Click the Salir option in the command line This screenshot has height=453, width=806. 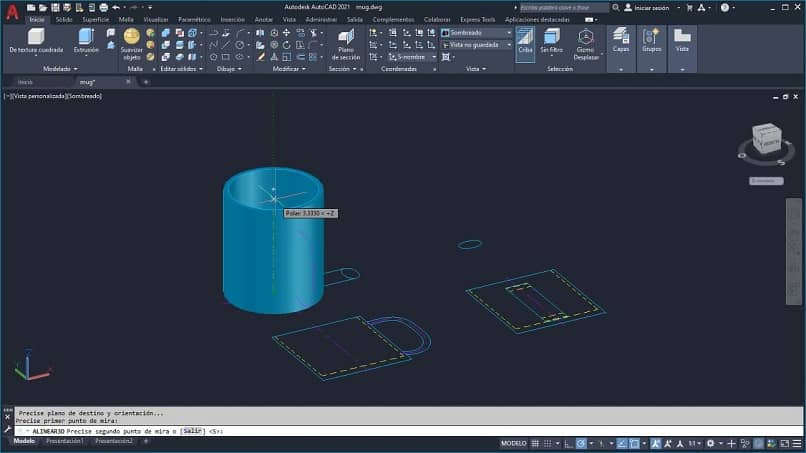[x=192, y=431]
